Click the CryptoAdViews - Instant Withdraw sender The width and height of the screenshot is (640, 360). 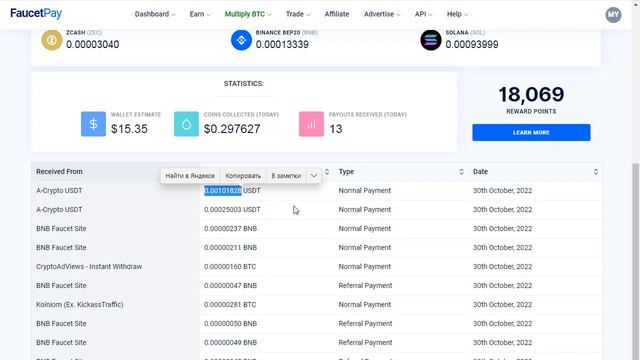[89, 267]
